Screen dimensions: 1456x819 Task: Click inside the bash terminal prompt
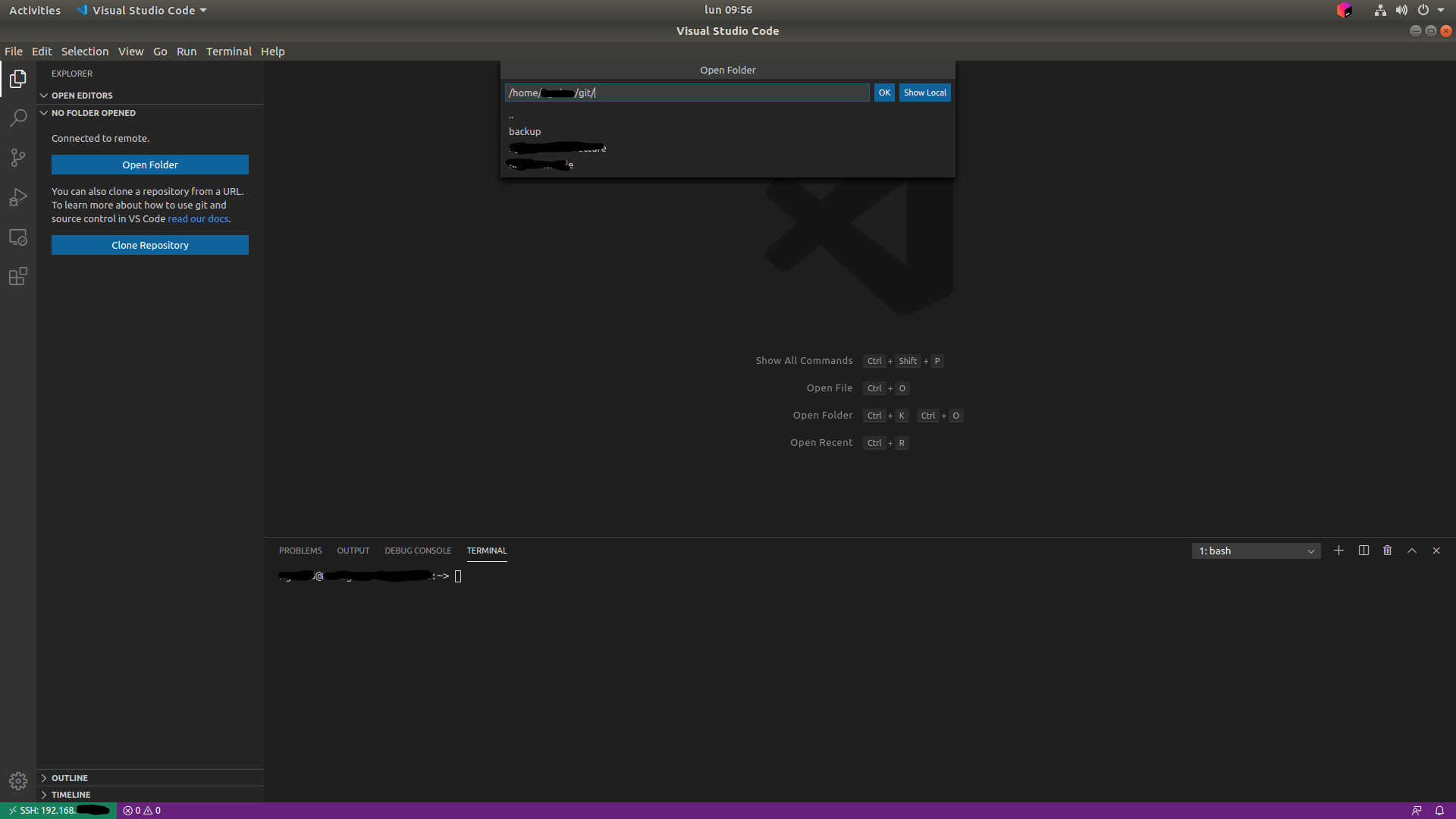[x=458, y=576]
